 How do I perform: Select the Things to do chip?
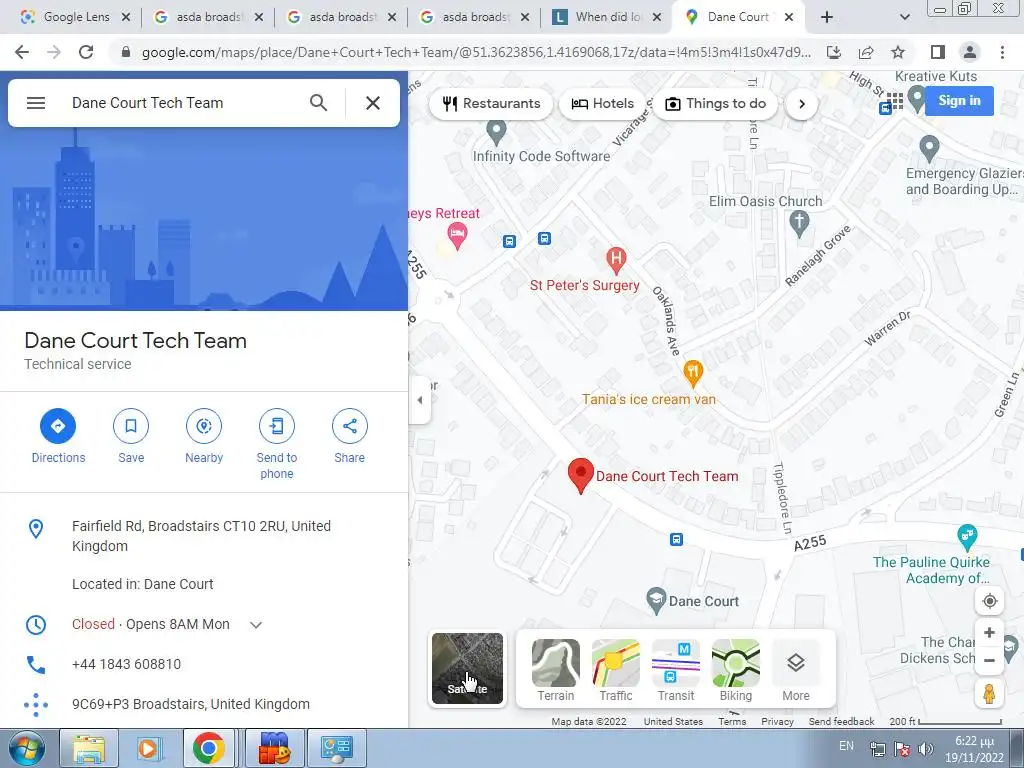tap(715, 103)
